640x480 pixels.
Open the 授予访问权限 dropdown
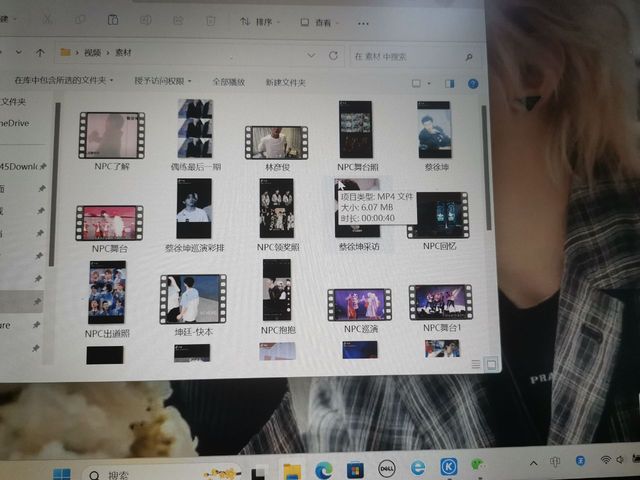pyautogui.click(x=162, y=81)
